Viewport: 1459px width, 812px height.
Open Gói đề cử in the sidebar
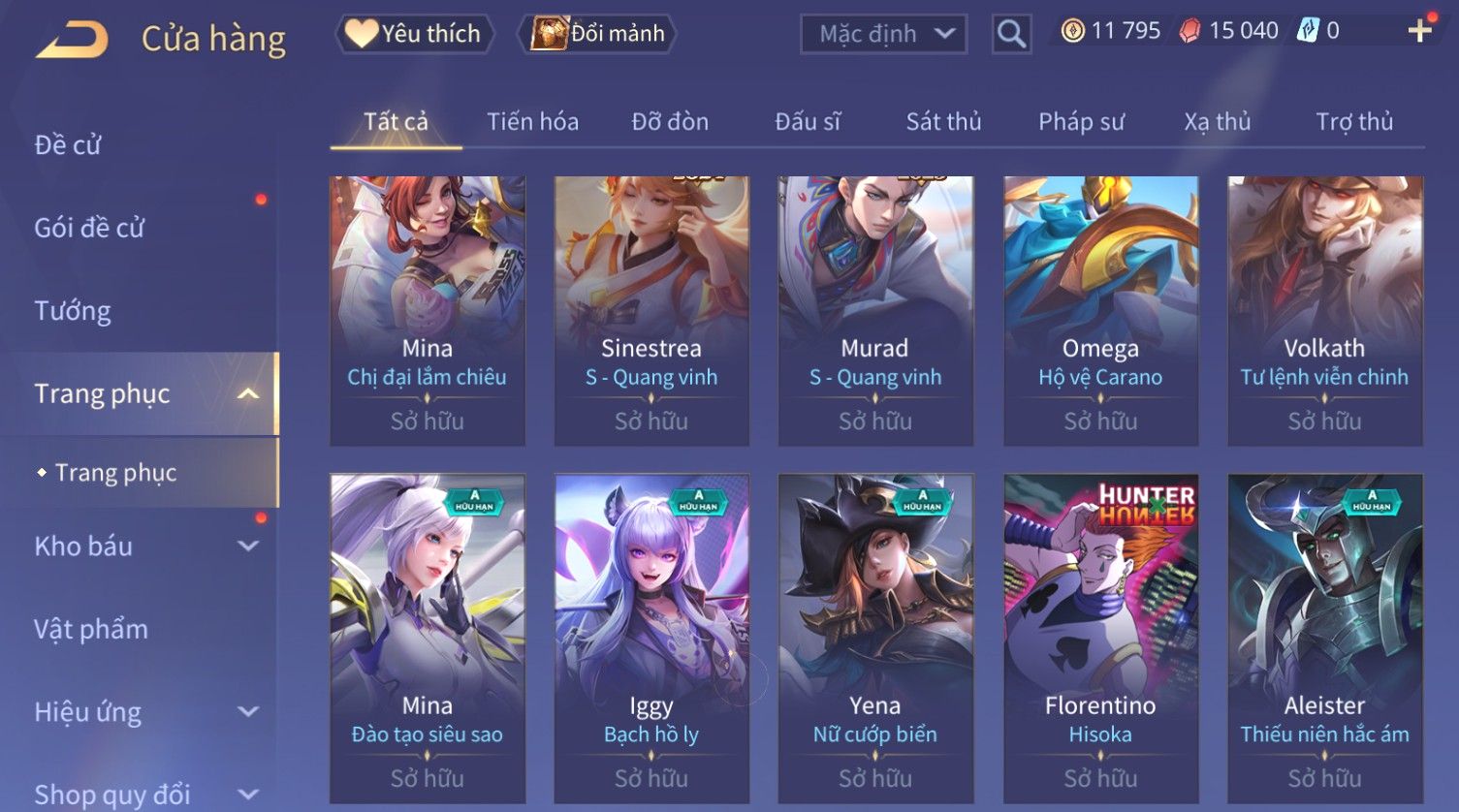pyautogui.click(x=89, y=228)
